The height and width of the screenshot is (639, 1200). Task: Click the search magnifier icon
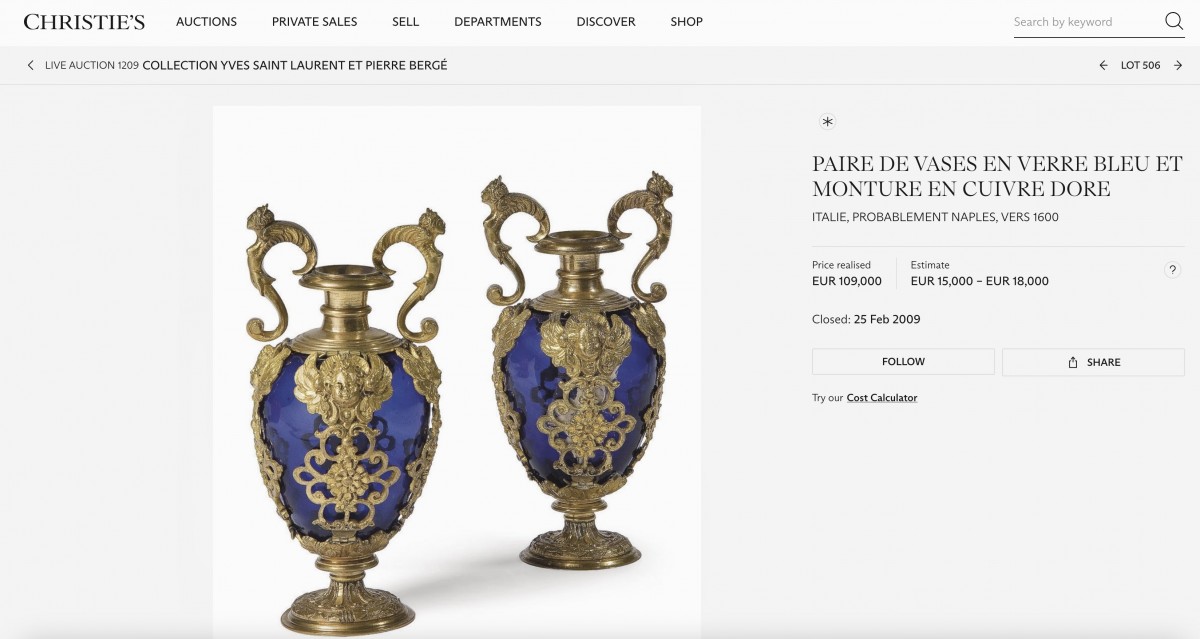[1174, 21]
